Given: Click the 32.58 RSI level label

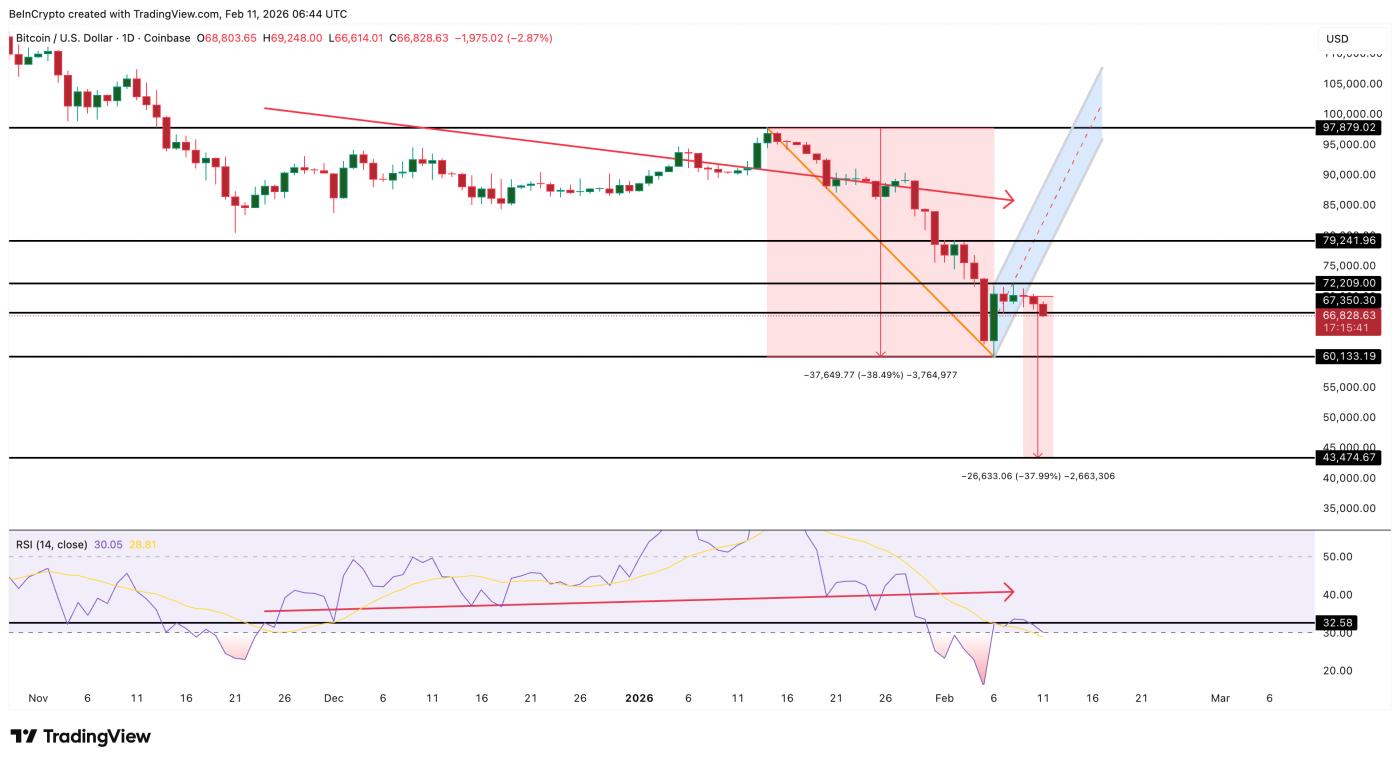Looking at the screenshot, I should click(x=1337, y=623).
